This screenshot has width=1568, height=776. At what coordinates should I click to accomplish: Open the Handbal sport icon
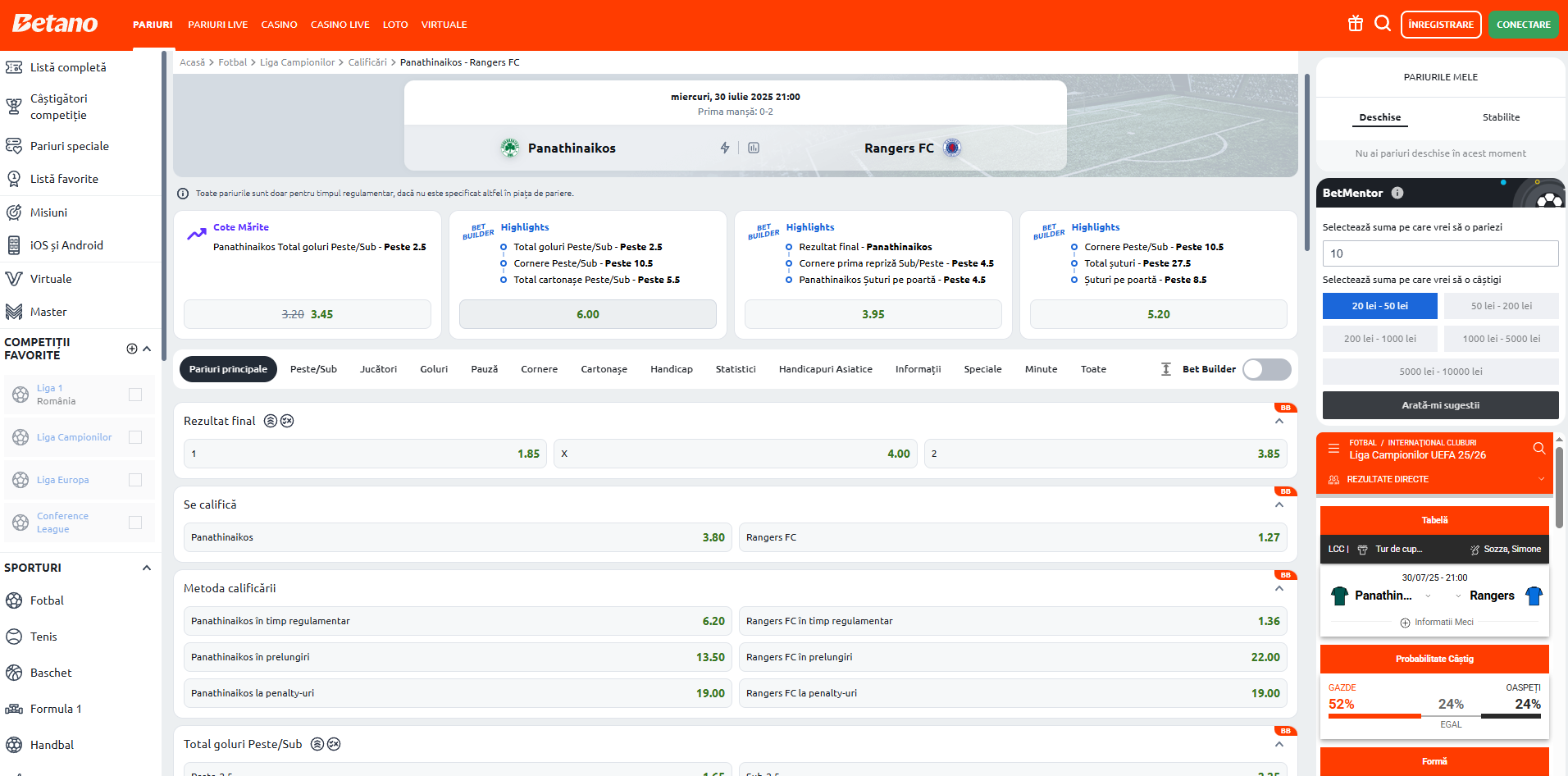(14, 745)
